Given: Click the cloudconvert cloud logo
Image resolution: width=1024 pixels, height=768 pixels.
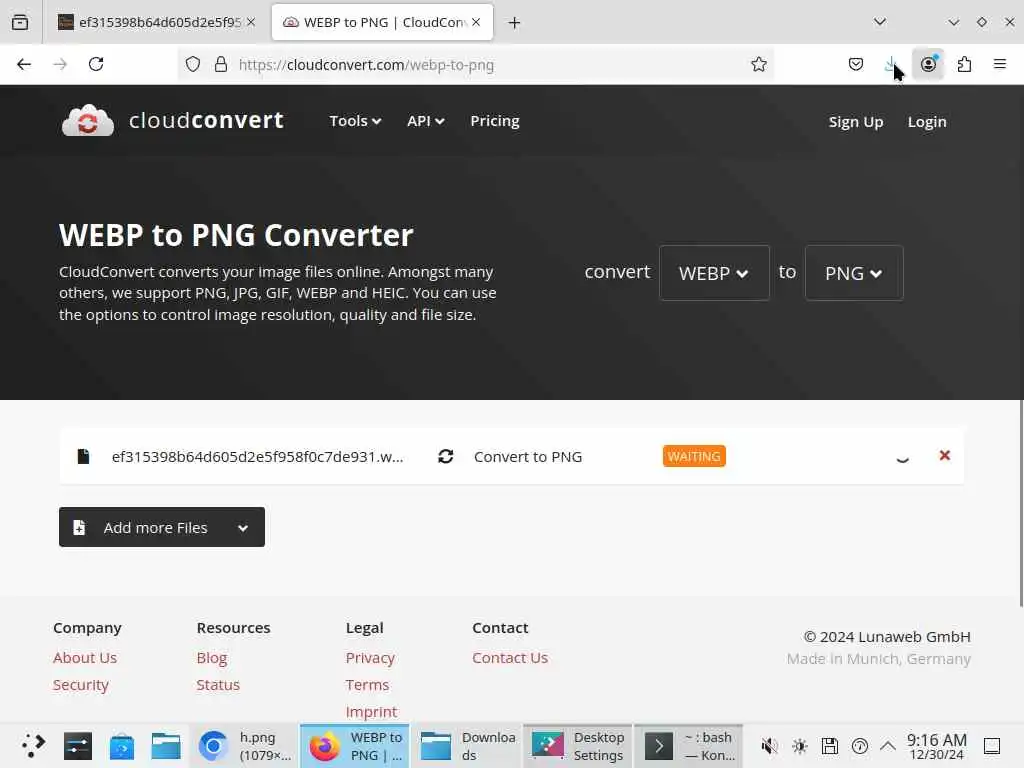Looking at the screenshot, I should point(88,120).
